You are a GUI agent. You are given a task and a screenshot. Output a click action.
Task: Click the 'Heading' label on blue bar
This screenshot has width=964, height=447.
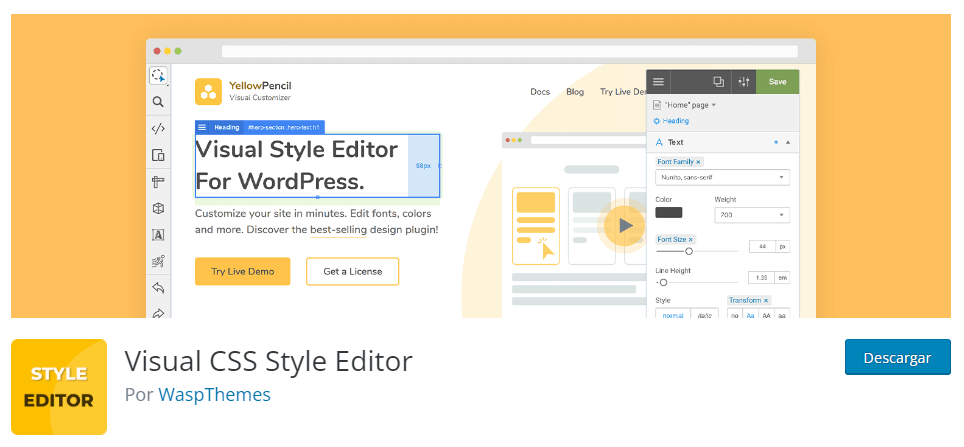pyautogui.click(x=226, y=127)
